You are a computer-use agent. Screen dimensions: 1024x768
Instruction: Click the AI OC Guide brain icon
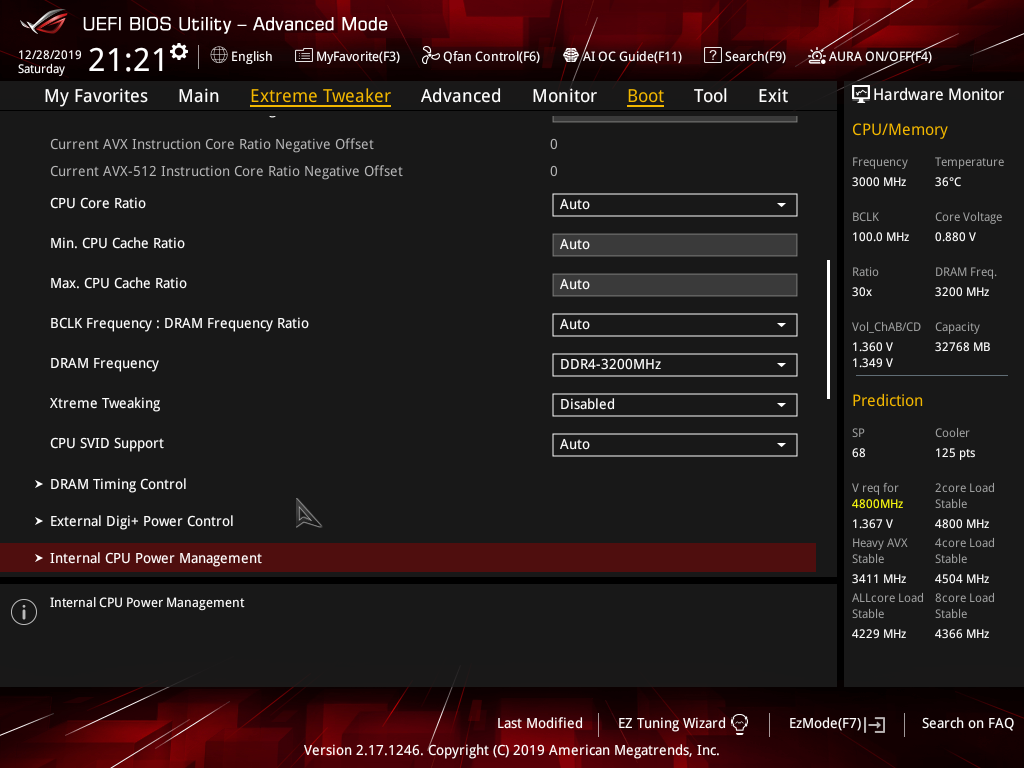pyautogui.click(x=571, y=56)
